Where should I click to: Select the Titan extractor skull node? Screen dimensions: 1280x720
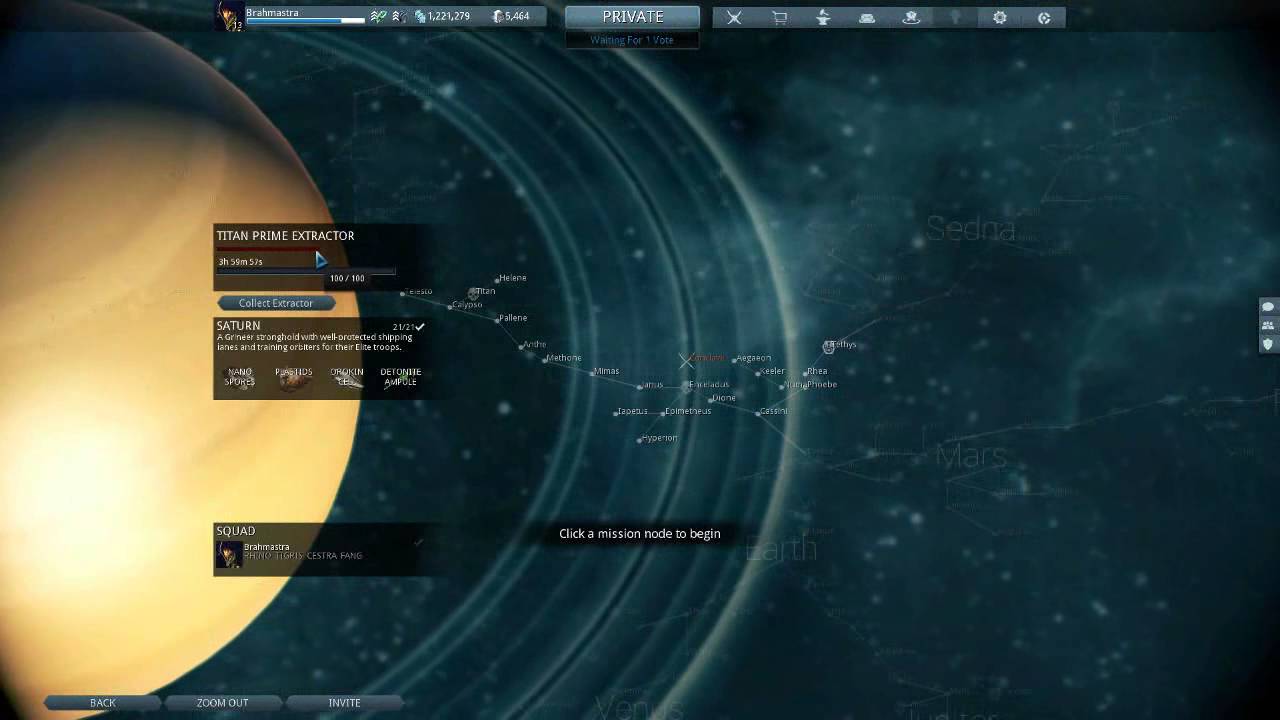pyautogui.click(x=473, y=294)
